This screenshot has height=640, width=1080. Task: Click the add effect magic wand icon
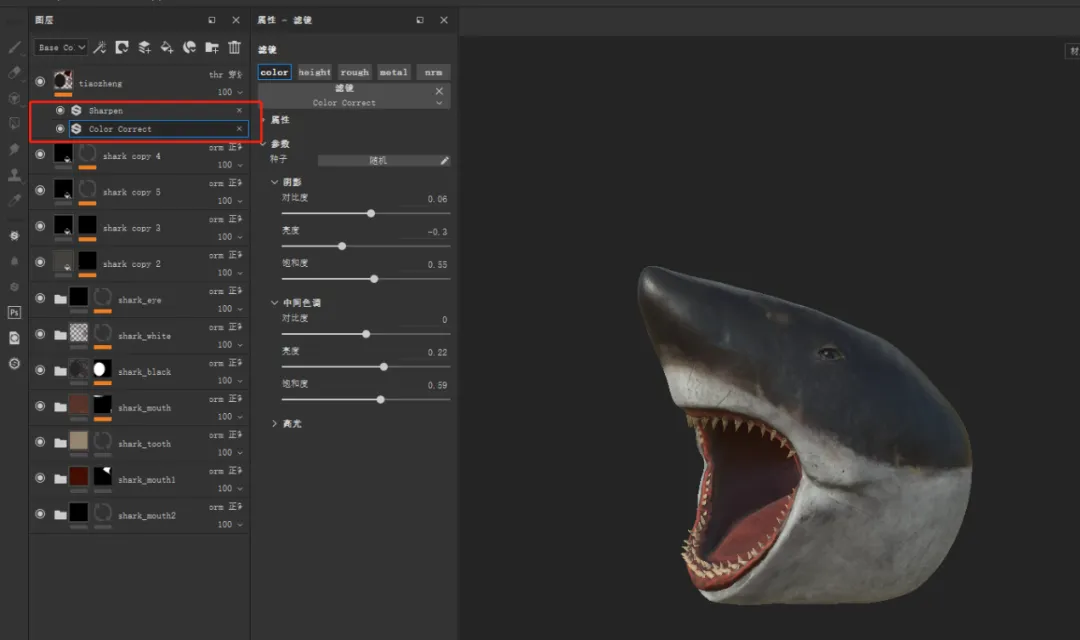point(100,47)
